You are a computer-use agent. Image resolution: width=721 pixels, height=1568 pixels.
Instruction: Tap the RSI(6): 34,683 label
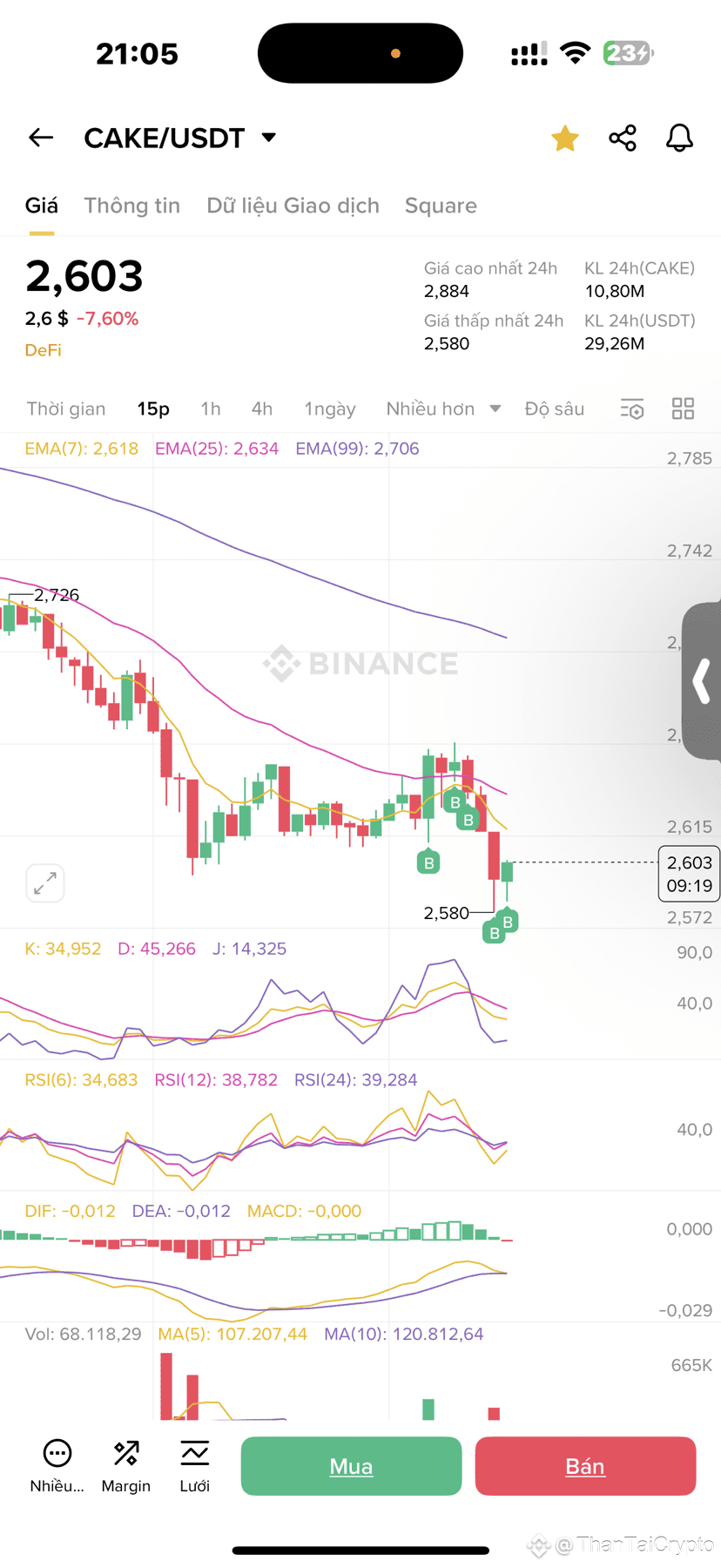[x=81, y=1080]
